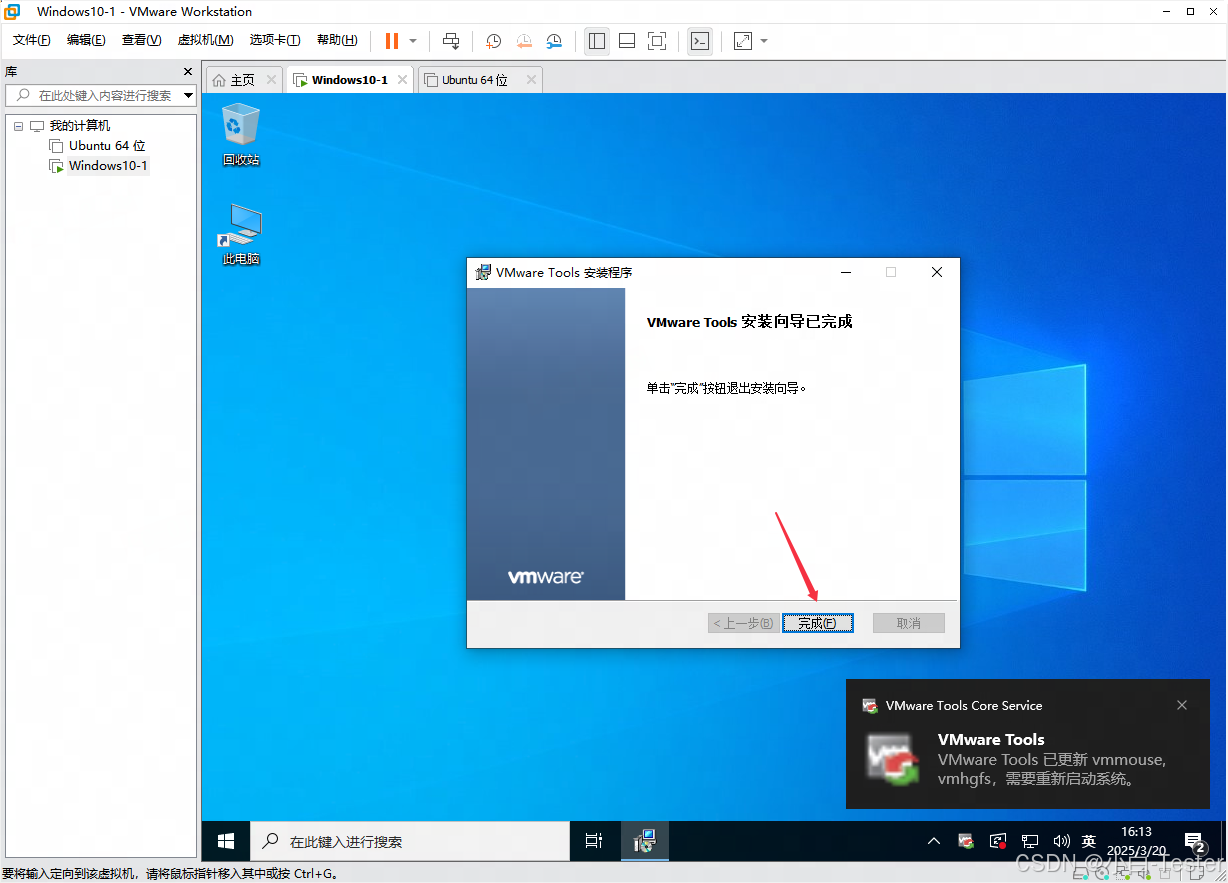Open the Windows Start menu in the guest
Viewport: 1228px width, 883px height.
[226, 841]
